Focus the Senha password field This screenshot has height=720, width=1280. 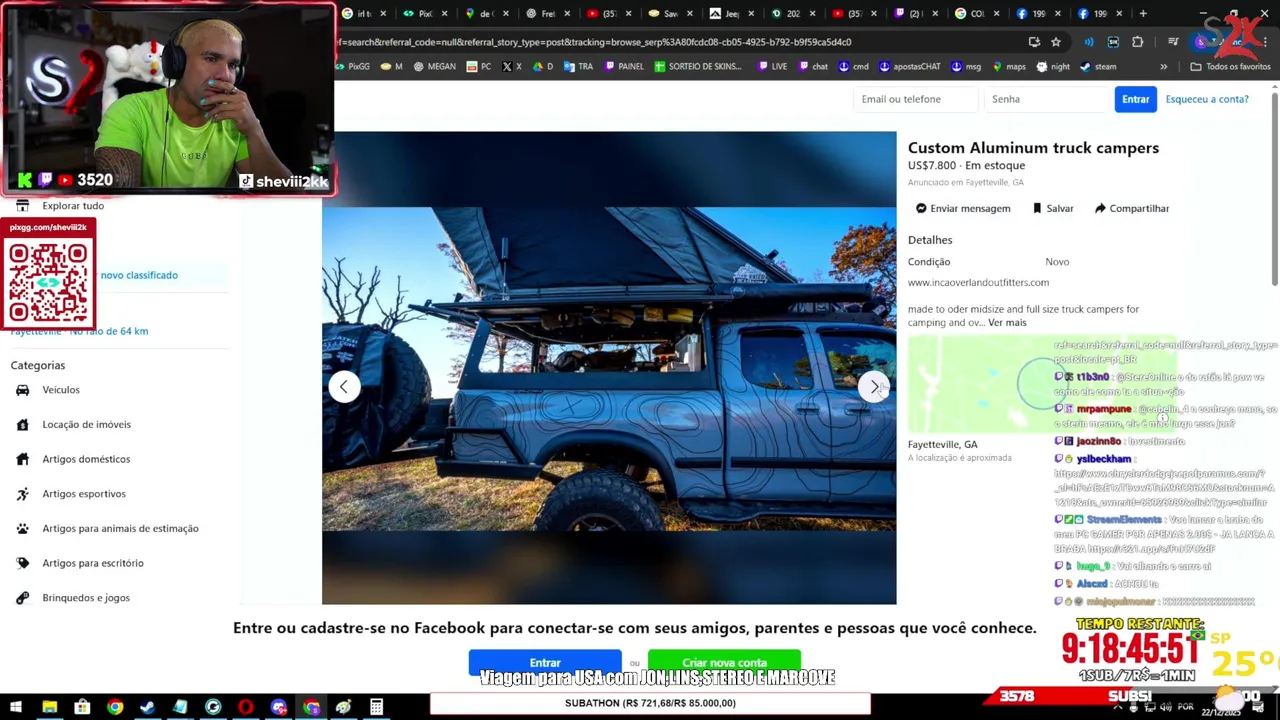point(1047,99)
